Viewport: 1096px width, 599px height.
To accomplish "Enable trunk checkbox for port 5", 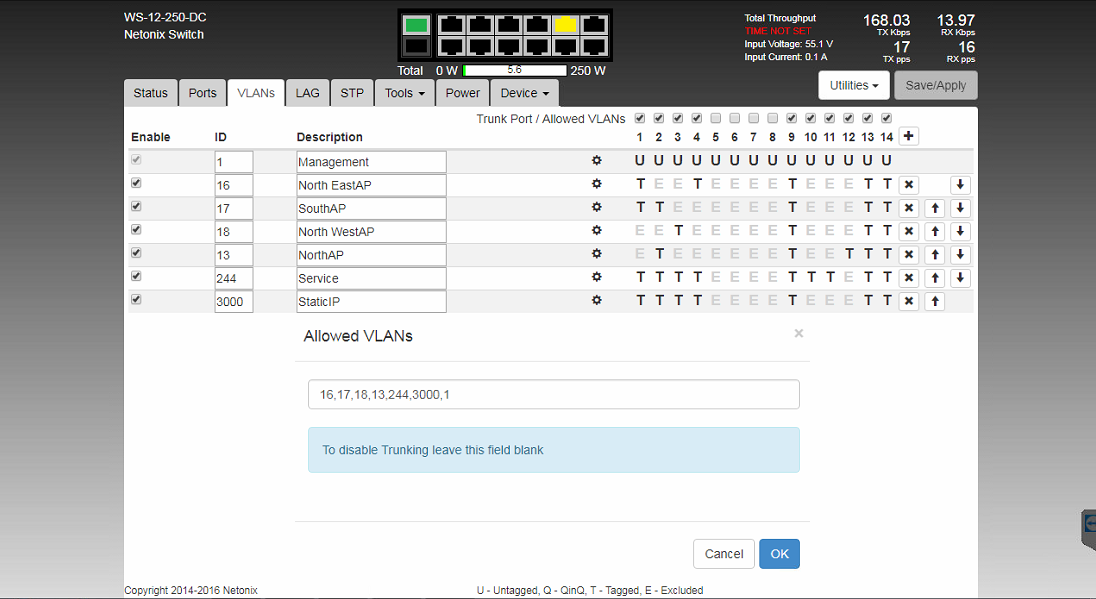I will point(716,118).
